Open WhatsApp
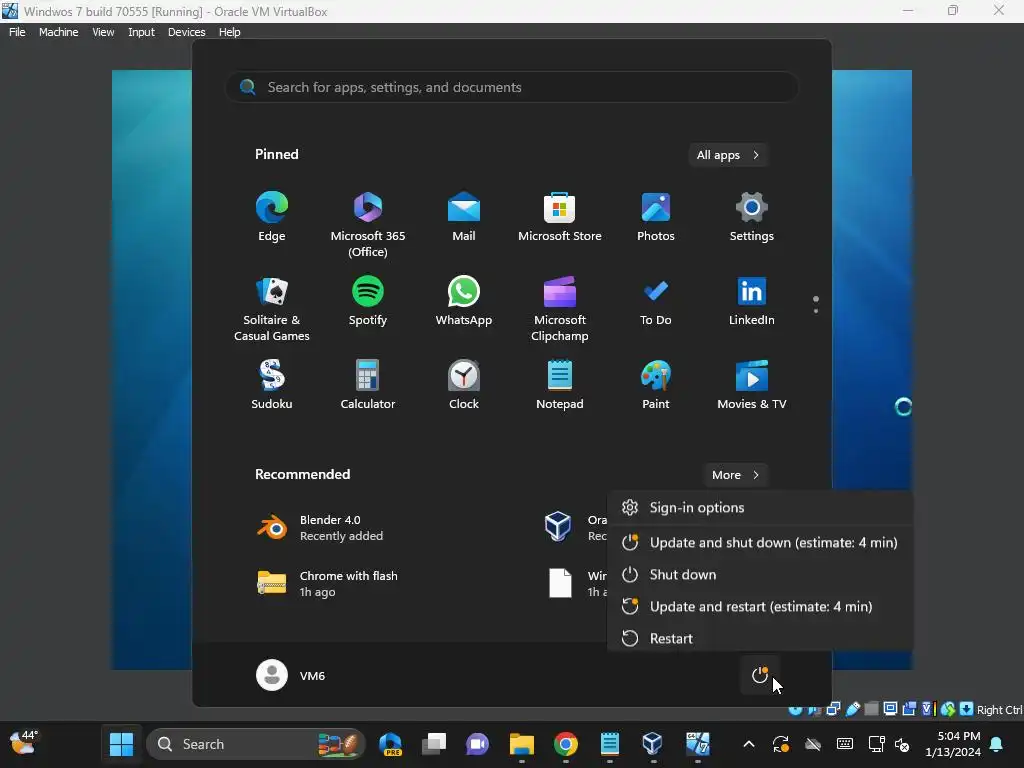1024x768 pixels. point(464,301)
